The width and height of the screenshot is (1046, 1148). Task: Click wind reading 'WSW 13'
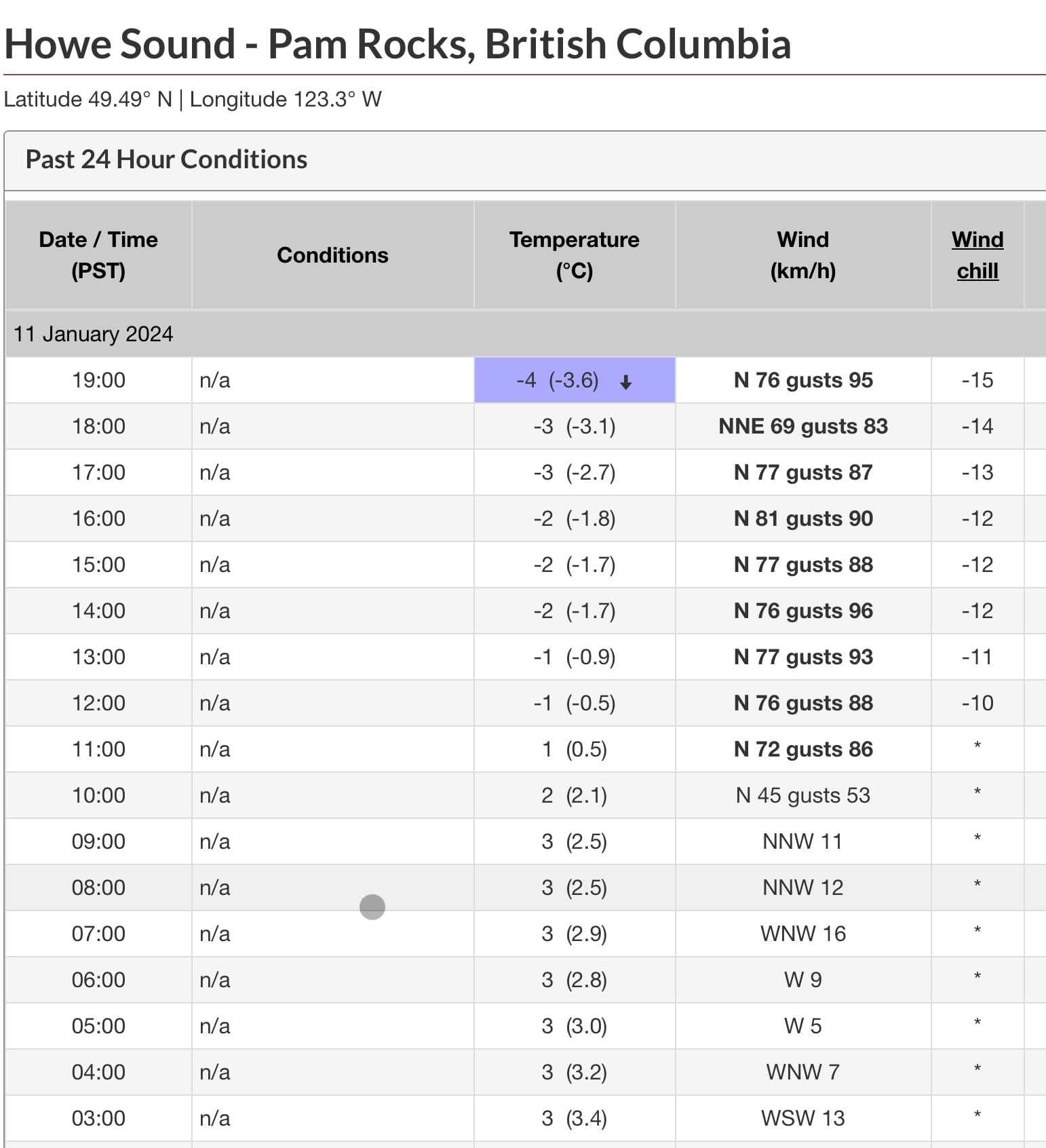click(x=803, y=1118)
